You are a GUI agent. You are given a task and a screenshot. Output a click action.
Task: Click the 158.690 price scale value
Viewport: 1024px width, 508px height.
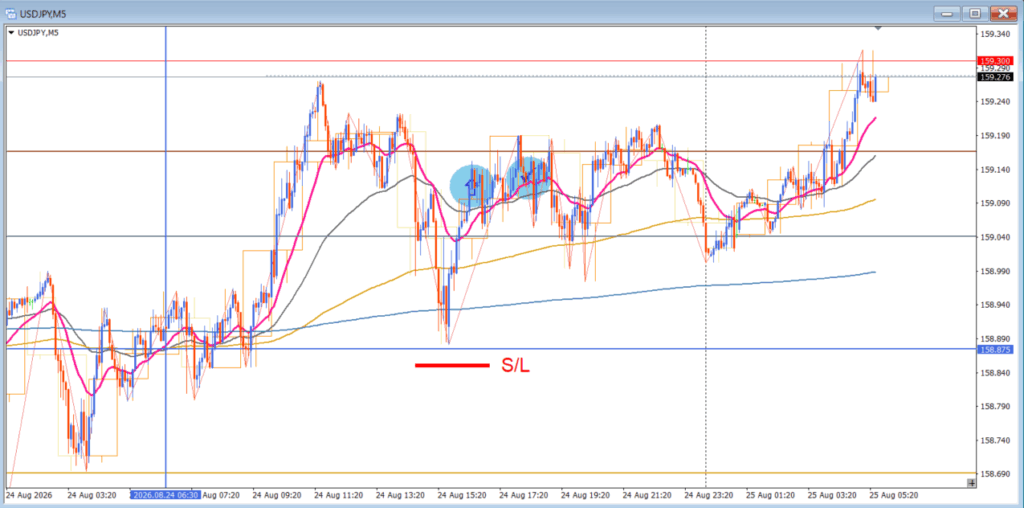pos(995,474)
